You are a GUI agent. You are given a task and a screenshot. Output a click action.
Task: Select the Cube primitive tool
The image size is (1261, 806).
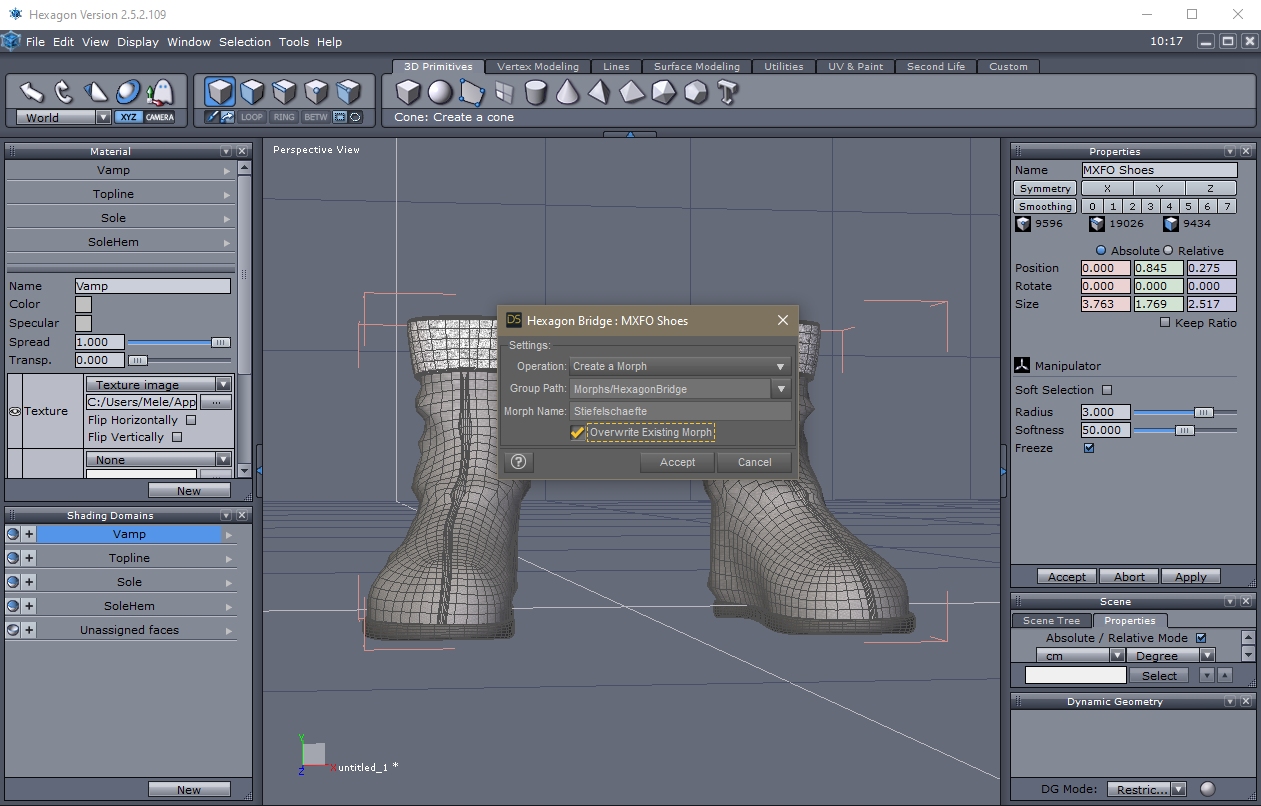pos(408,93)
